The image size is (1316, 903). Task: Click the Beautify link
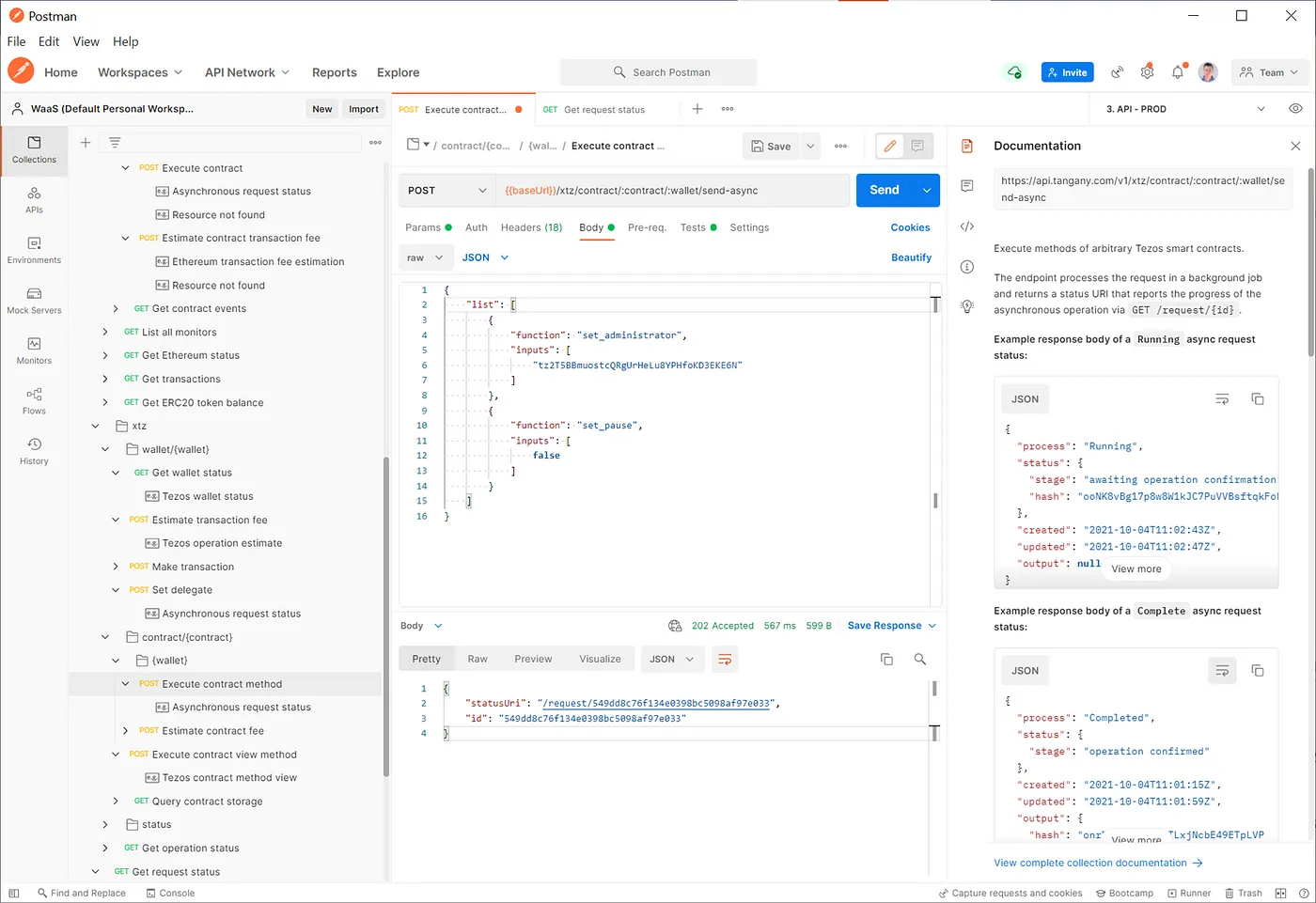(x=911, y=257)
